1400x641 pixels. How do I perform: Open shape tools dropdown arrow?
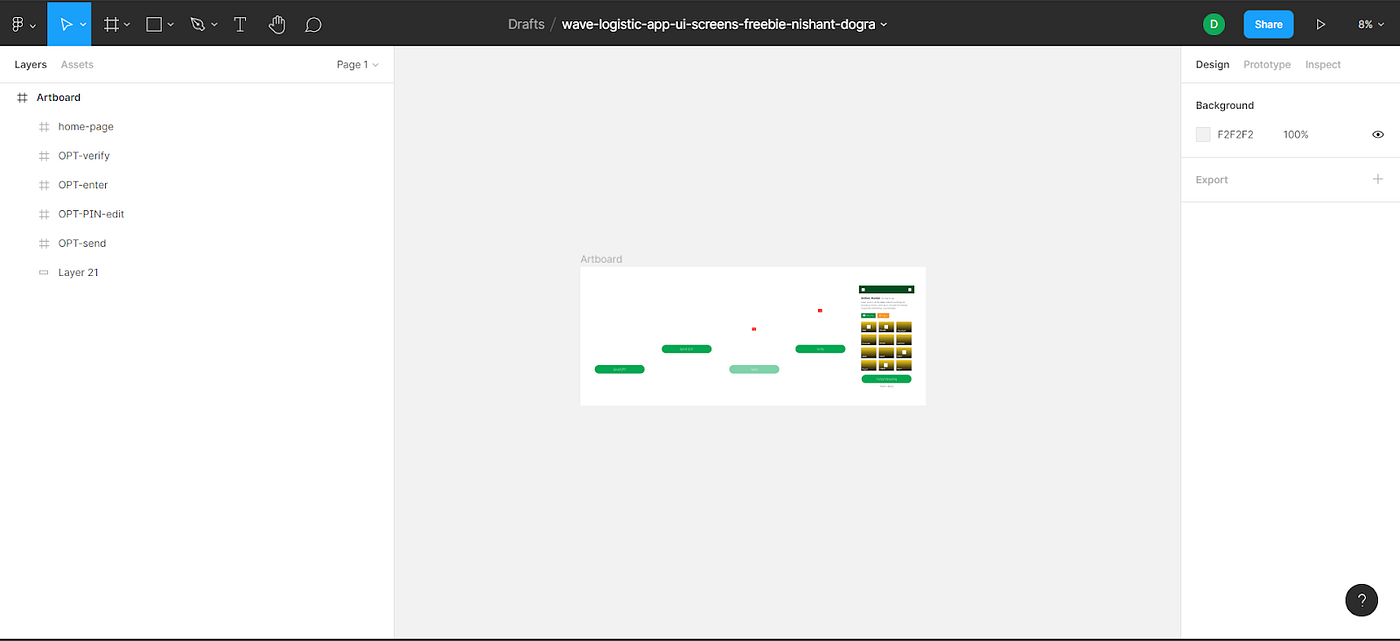(x=170, y=24)
